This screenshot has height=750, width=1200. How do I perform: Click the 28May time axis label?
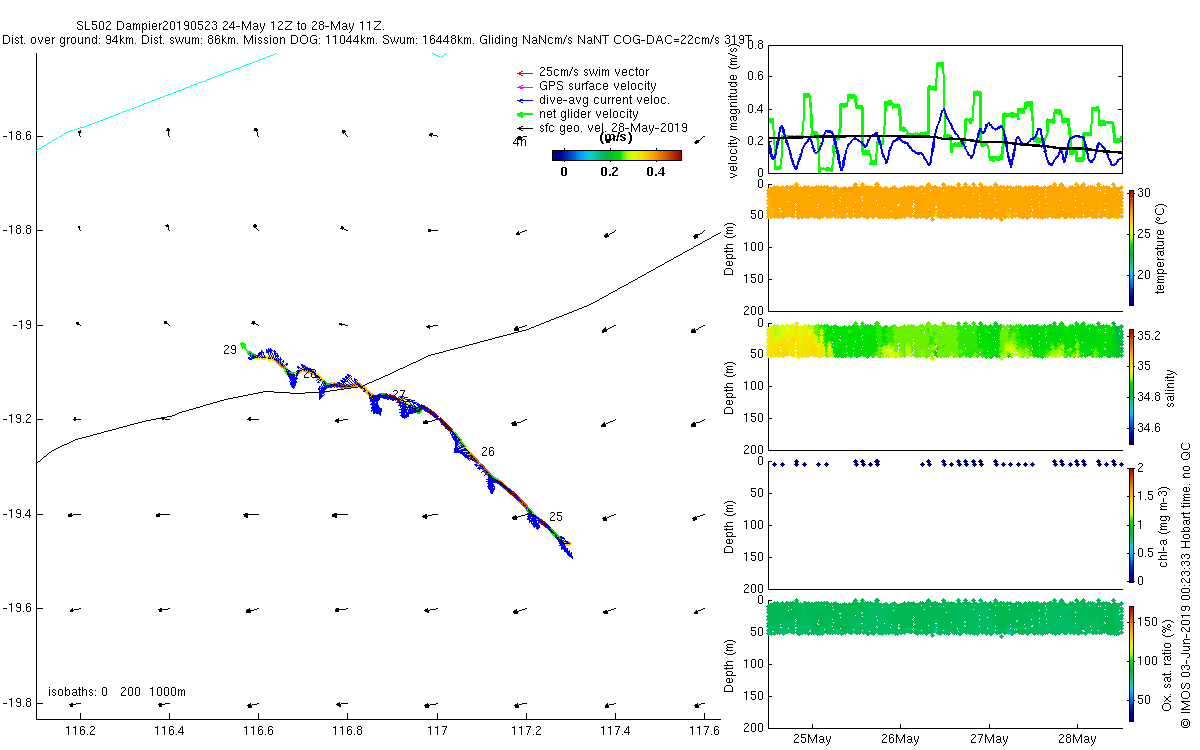pos(1076,739)
